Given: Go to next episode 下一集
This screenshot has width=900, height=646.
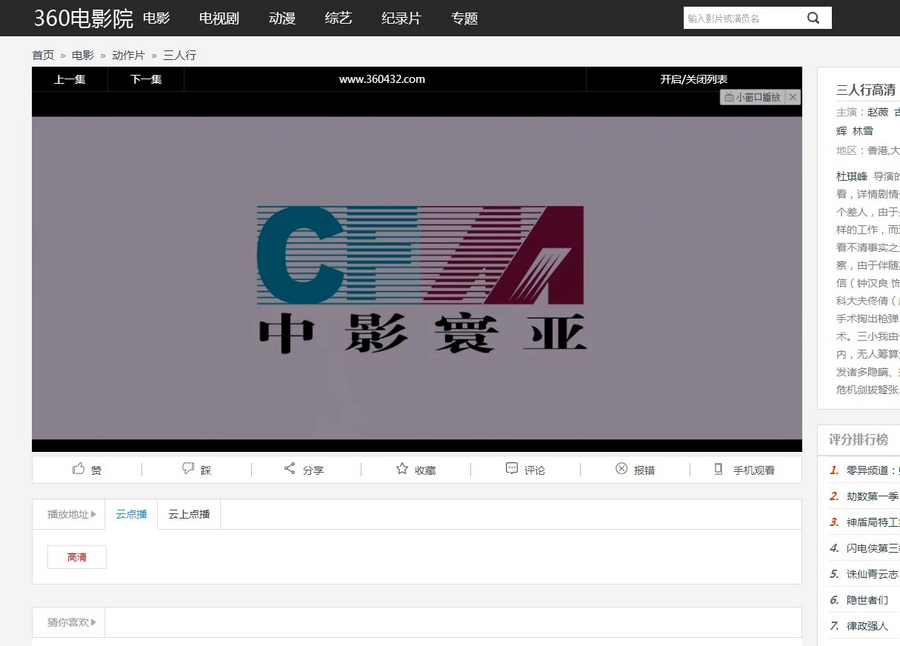Looking at the screenshot, I should point(146,79).
